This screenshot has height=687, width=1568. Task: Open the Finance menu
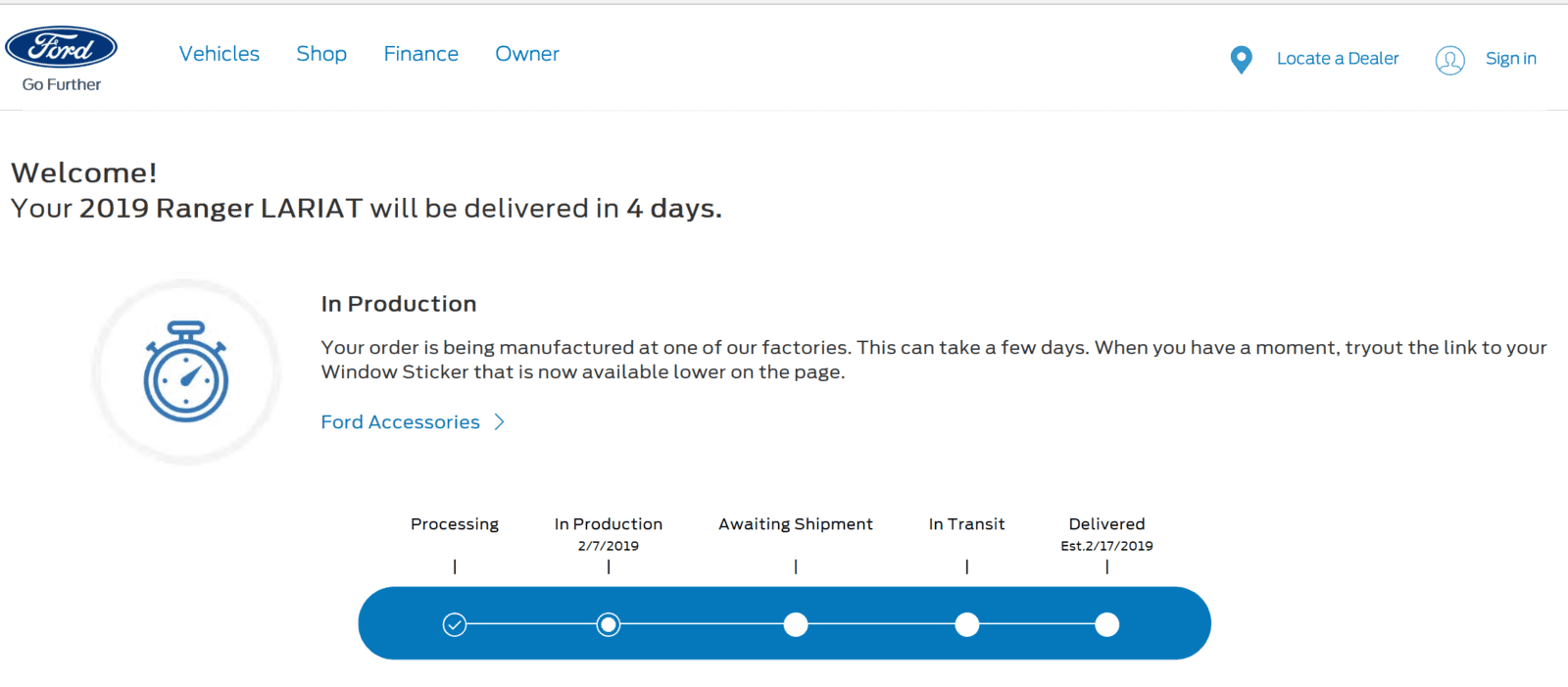[x=420, y=54]
